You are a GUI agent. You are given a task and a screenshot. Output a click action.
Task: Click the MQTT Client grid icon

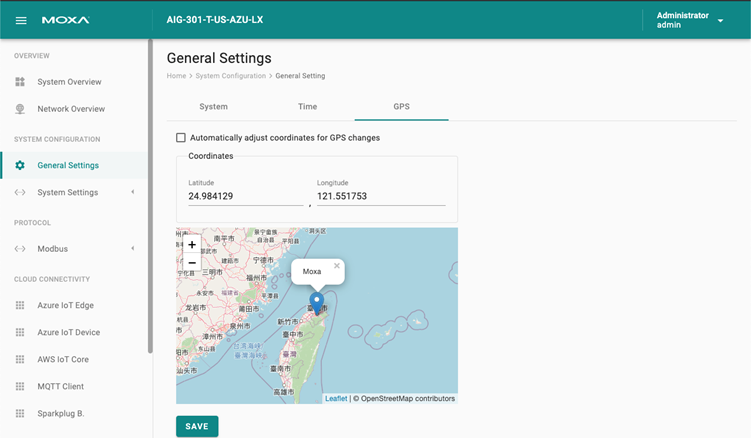20,386
